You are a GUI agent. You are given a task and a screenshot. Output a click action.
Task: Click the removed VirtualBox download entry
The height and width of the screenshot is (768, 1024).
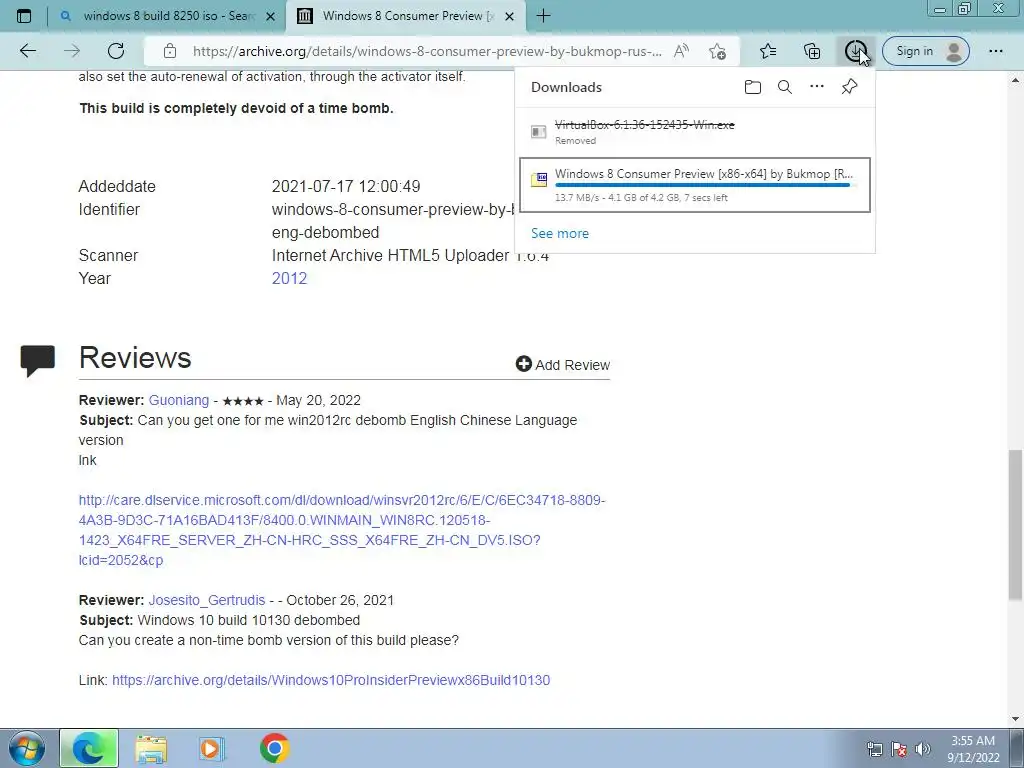point(695,131)
